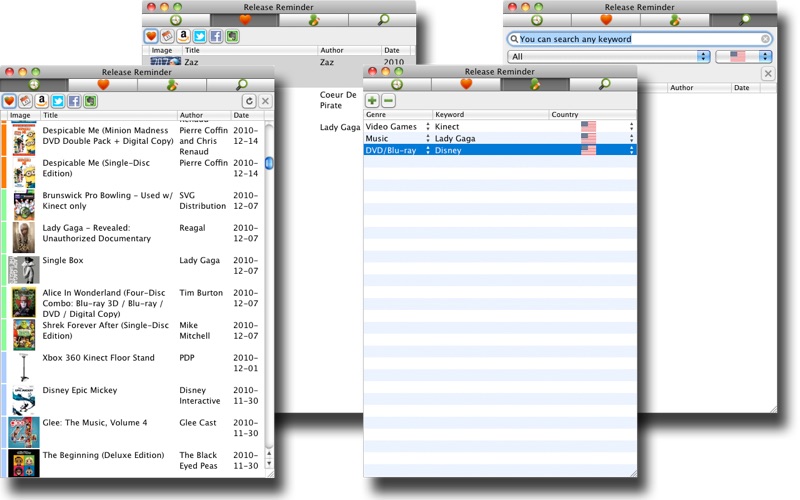This screenshot has width=800, height=500.
Task: Change genre for the 'Music' keyword row
Action: (x=398, y=138)
